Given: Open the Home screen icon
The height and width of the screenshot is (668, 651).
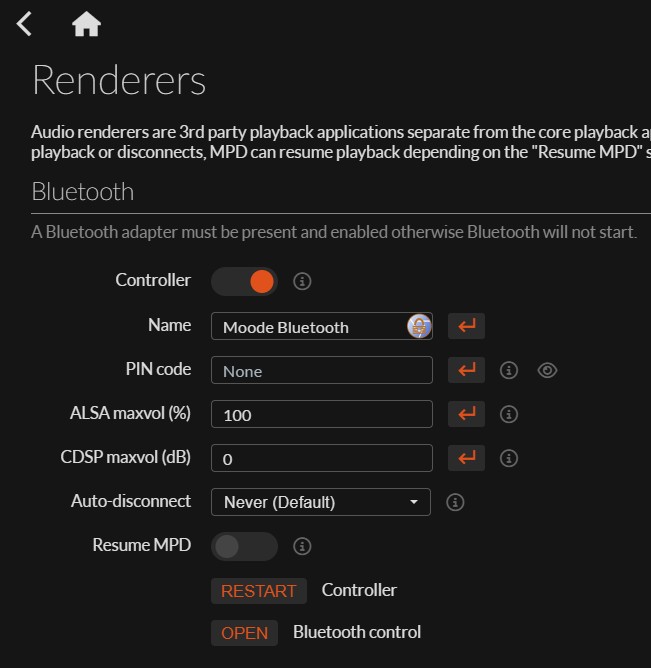Looking at the screenshot, I should (x=86, y=24).
